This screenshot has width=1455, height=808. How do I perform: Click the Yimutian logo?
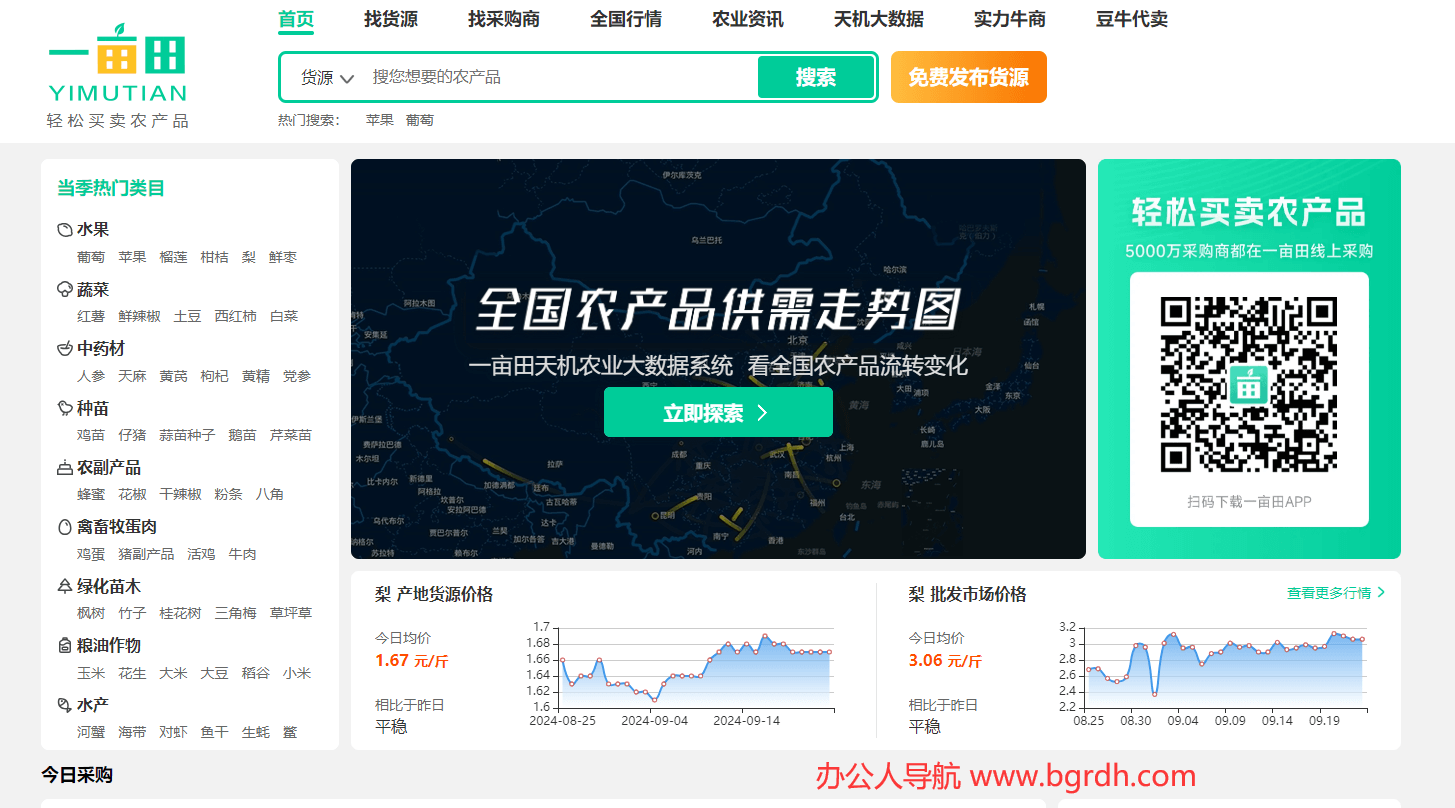[117, 75]
